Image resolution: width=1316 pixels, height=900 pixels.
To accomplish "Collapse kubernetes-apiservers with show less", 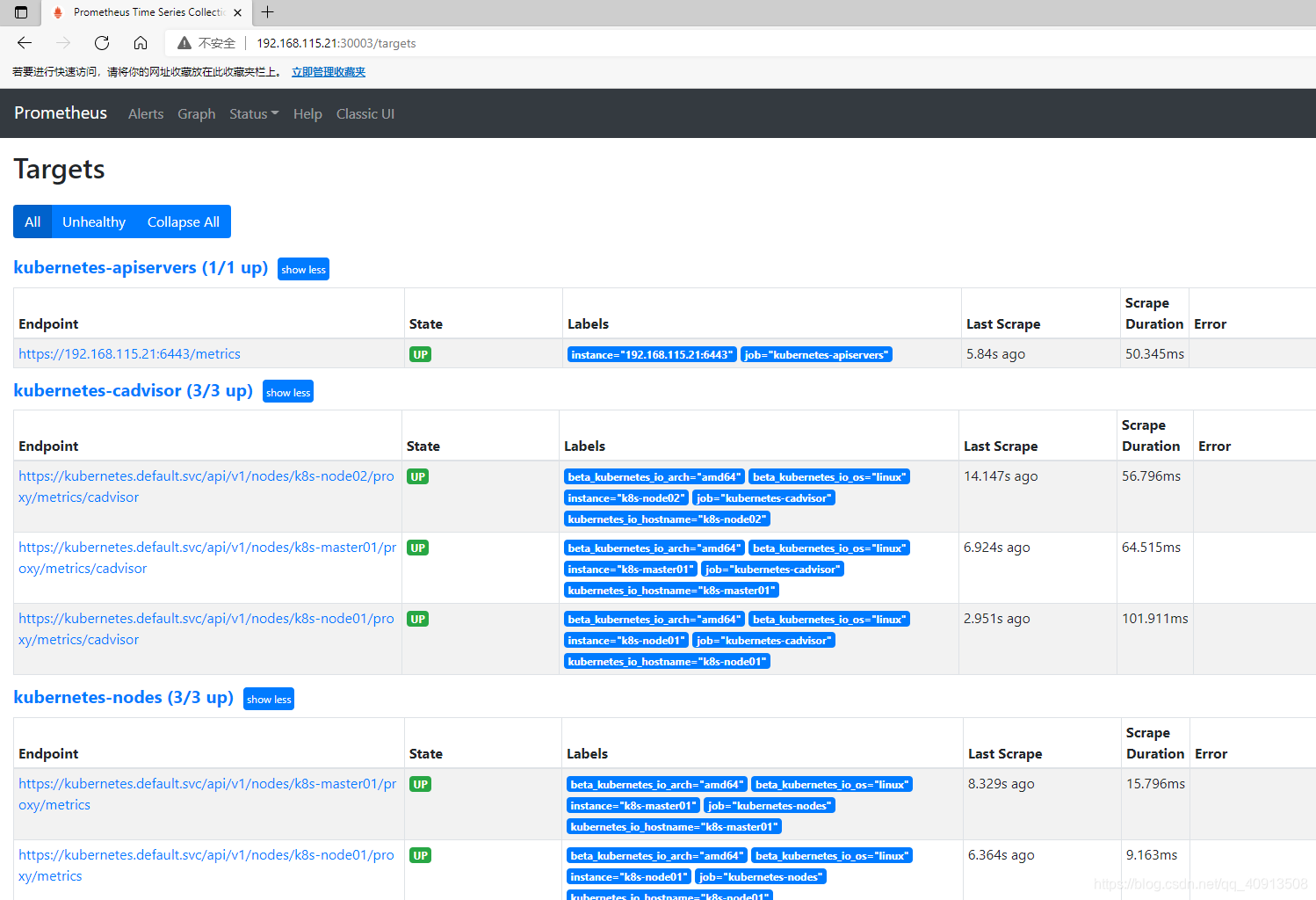I will pos(303,269).
